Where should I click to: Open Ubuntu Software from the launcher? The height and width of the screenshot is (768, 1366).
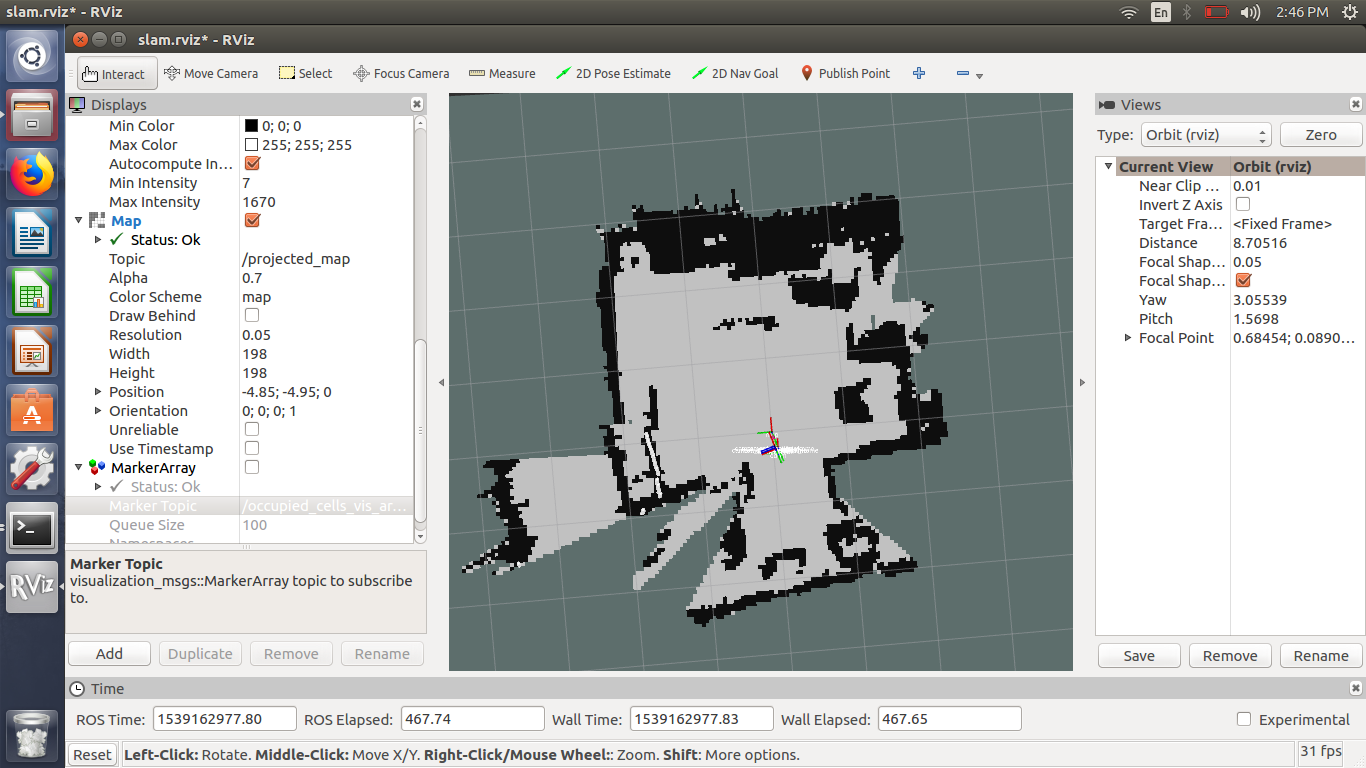33,410
